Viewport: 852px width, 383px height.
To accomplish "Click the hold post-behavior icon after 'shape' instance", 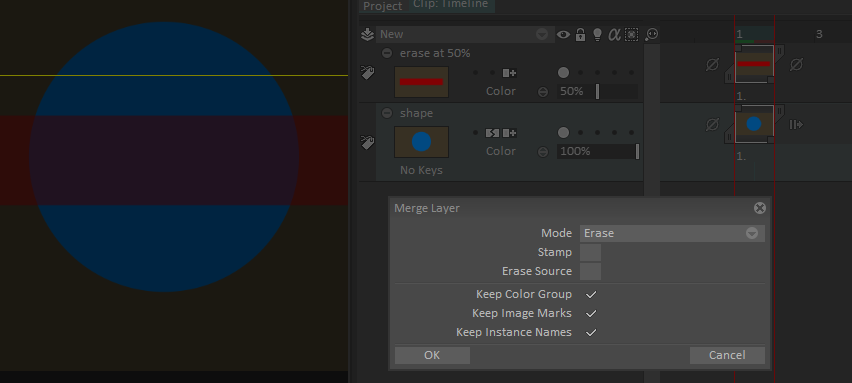I will [x=796, y=125].
